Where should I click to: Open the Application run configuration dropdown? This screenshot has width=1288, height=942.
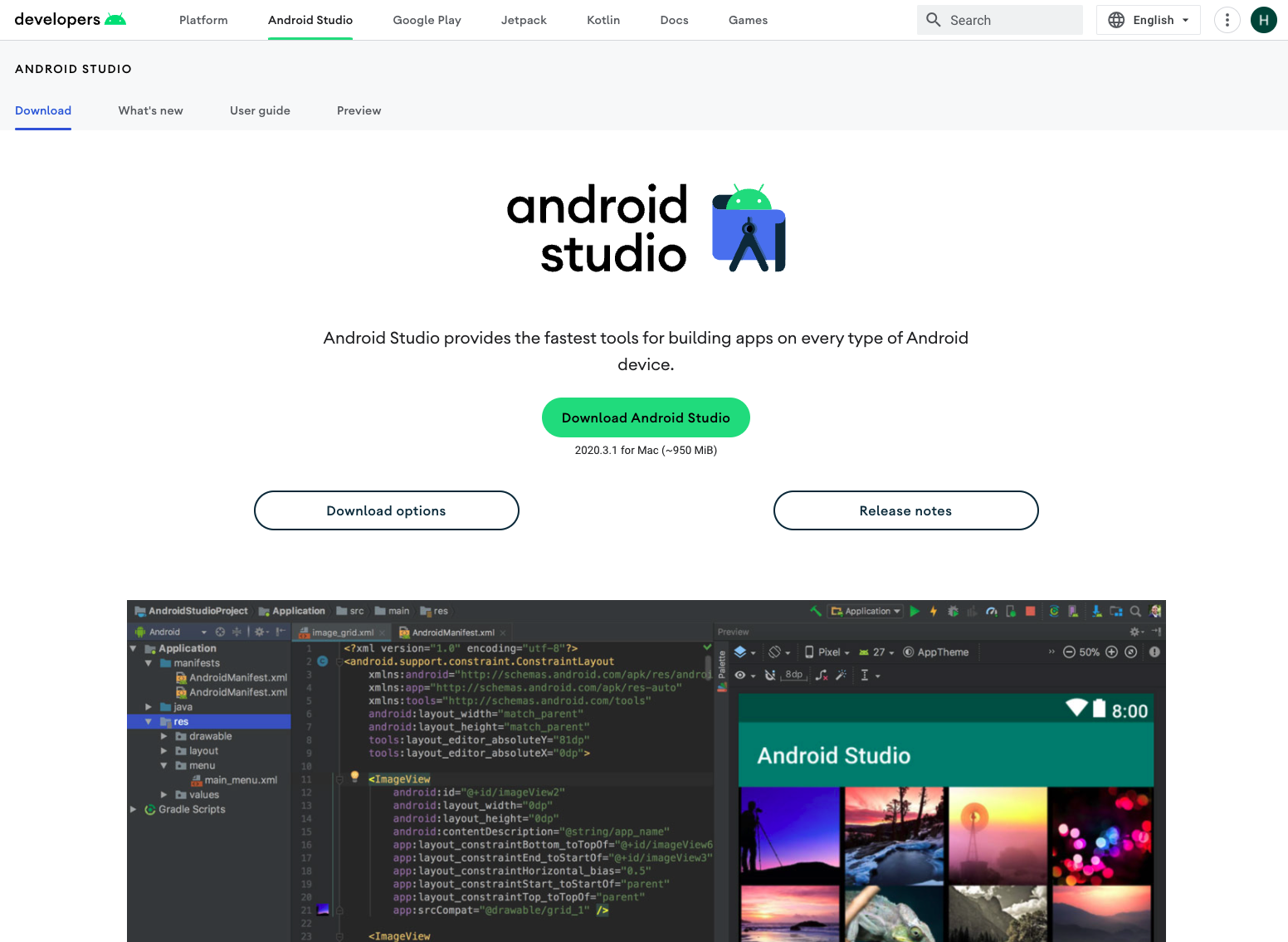tap(866, 611)
